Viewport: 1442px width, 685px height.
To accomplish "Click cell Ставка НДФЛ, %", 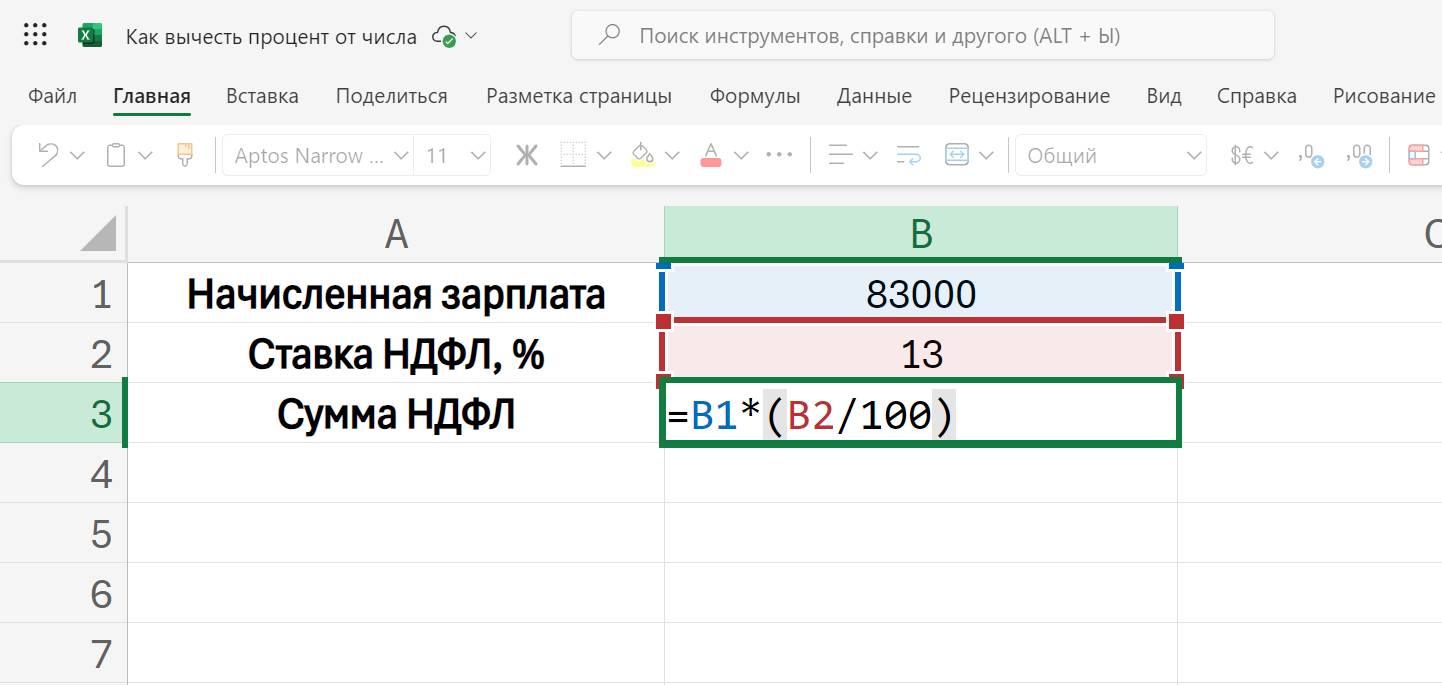I will 396,354.
